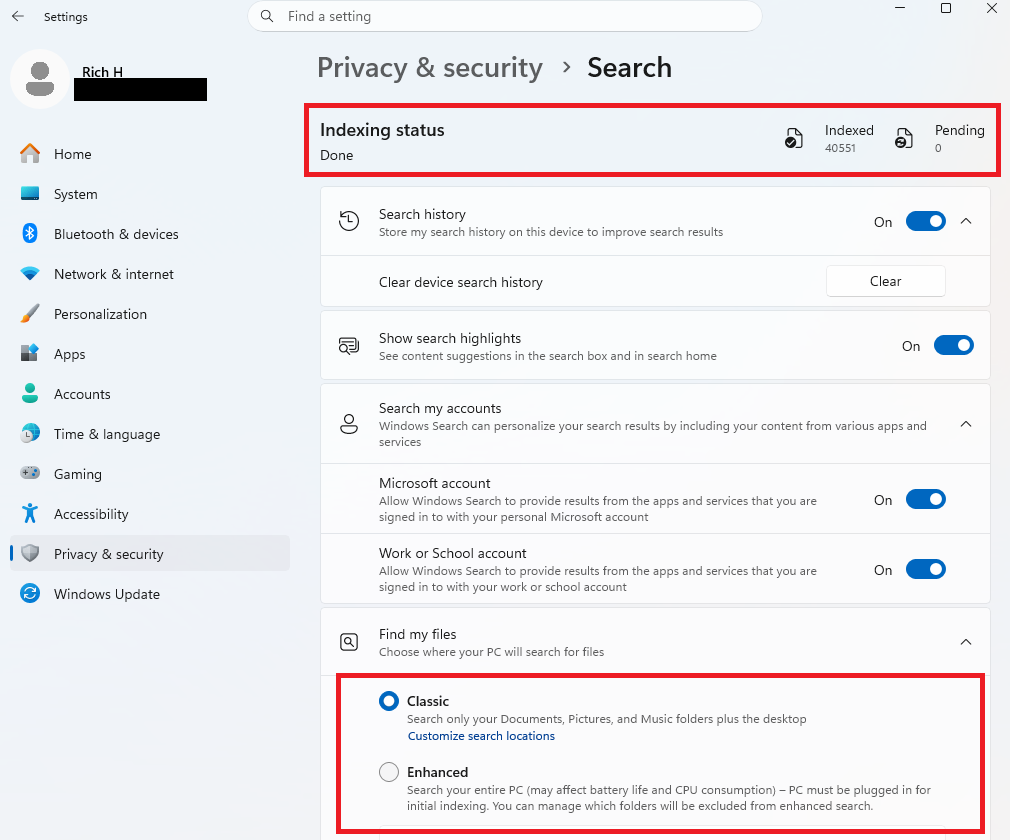
Task: Click the Indexed count 40551
Action: tap(840, 148)
